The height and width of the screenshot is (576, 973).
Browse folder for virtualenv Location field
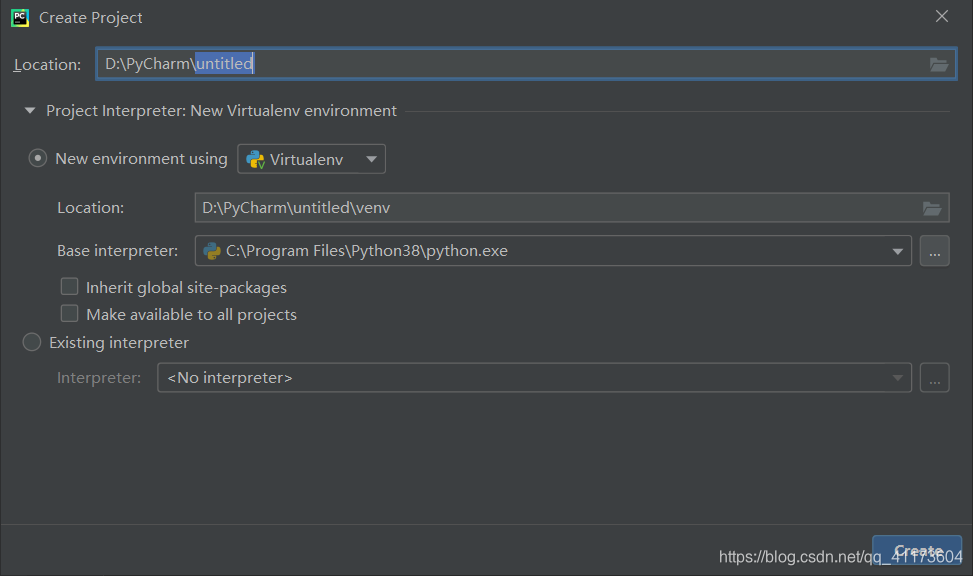click(x=932, y=208)
